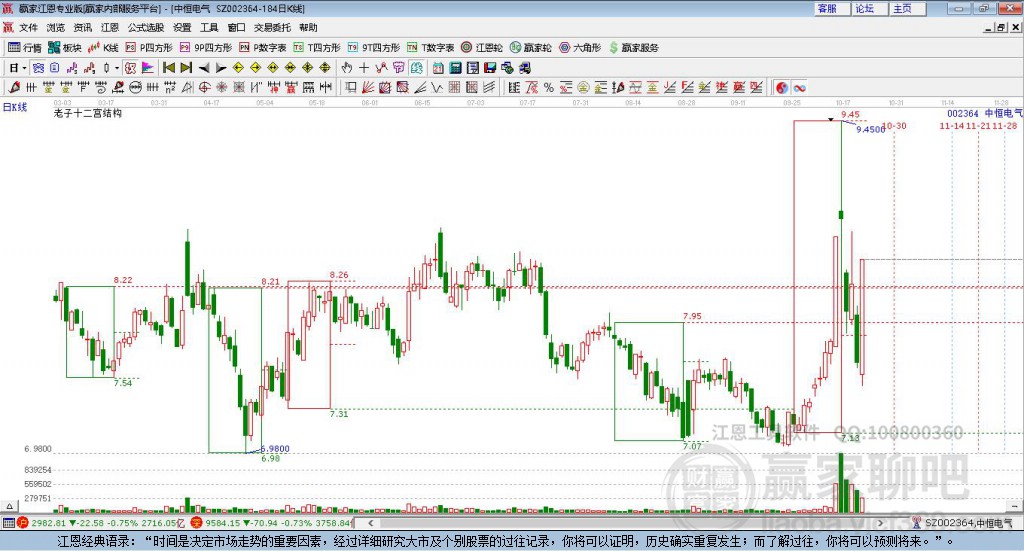The height and width of the screenshot is (551, 1024).
Task: Open the 江恩轮 Gann wheel
Action: click(x=482, y=48)
